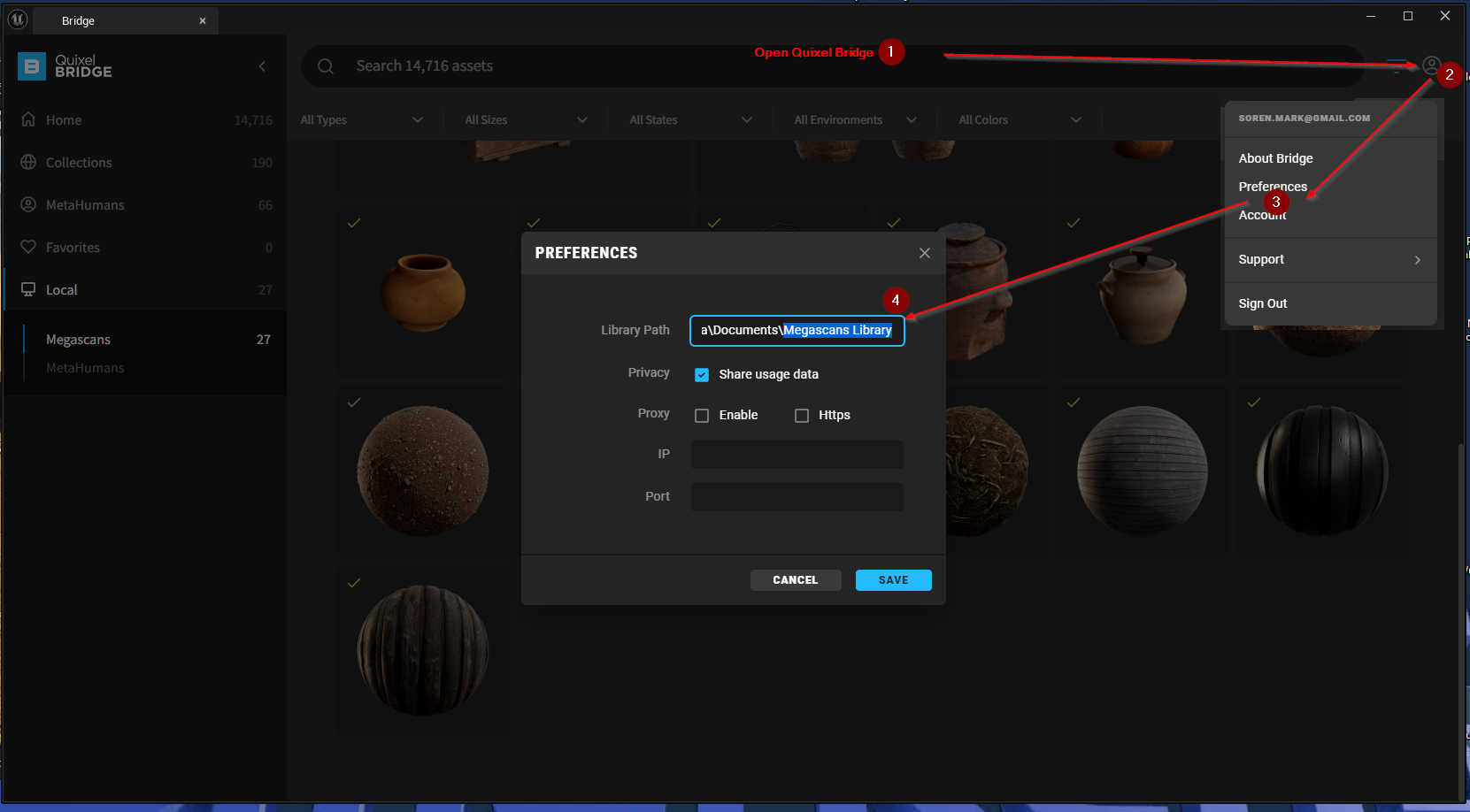Screen dimensions: 1470x812
Task: Enable the Proxy checkbox
Action: pyautogui.click(x=702, y=415)
